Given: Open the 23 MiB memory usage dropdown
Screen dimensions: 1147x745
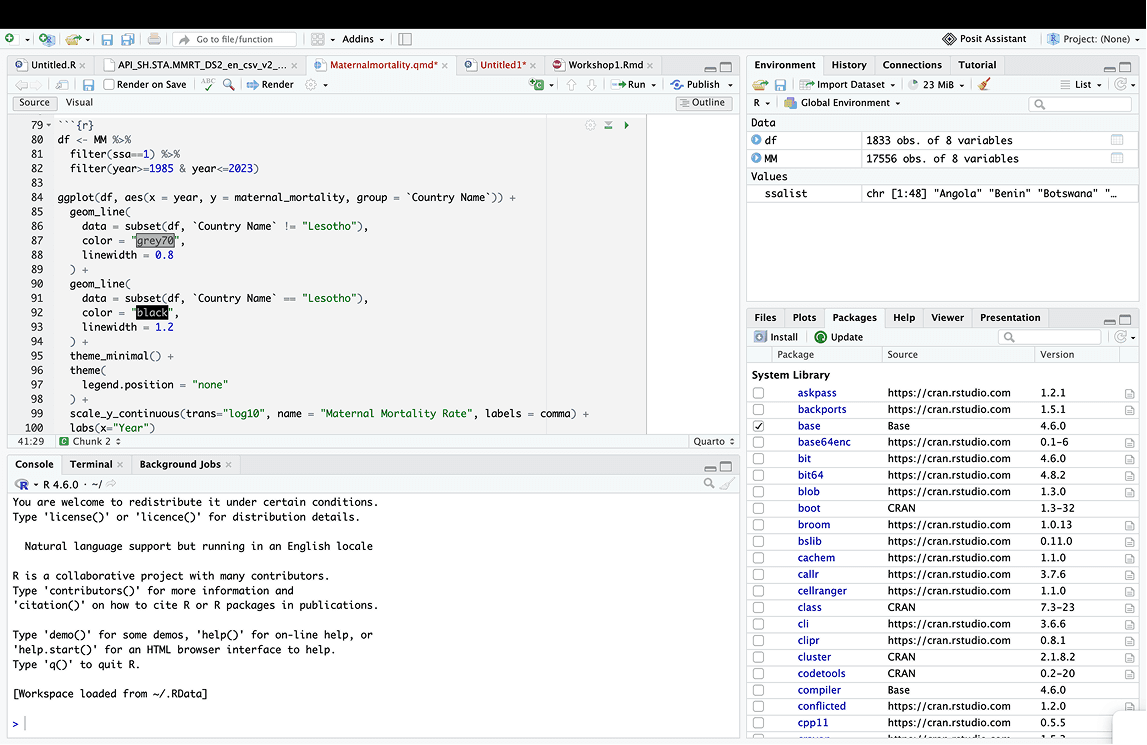Looking at the screenshot, I should [937, 85].
